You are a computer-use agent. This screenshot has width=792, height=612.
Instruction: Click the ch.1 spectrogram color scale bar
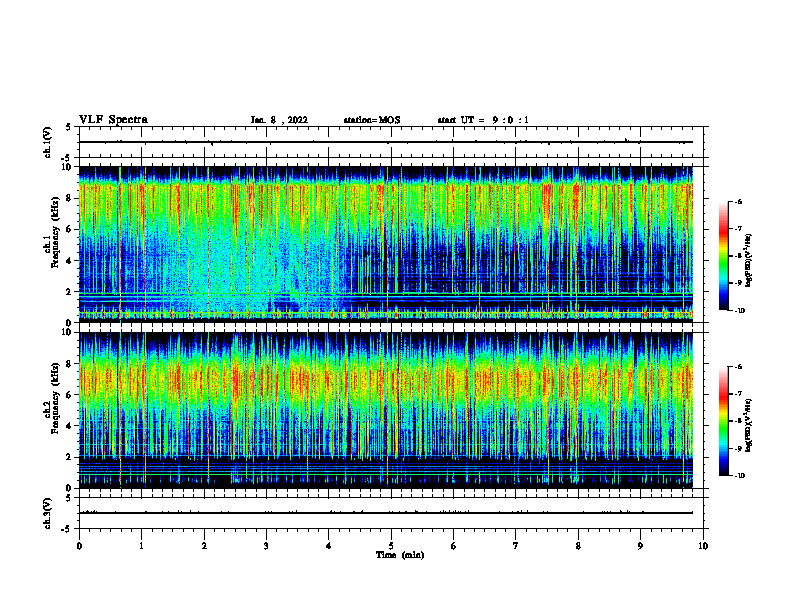pyautogui.click(x=723, y=256)
